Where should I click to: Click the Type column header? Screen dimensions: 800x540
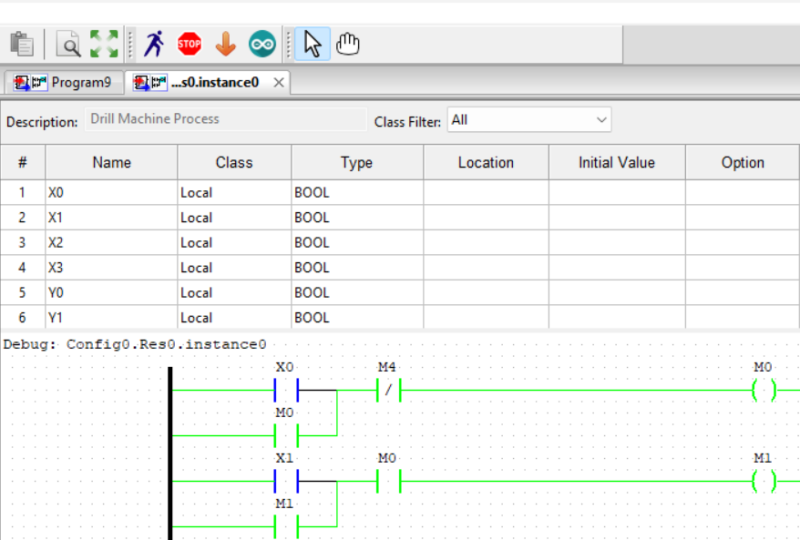click(357, 162)
